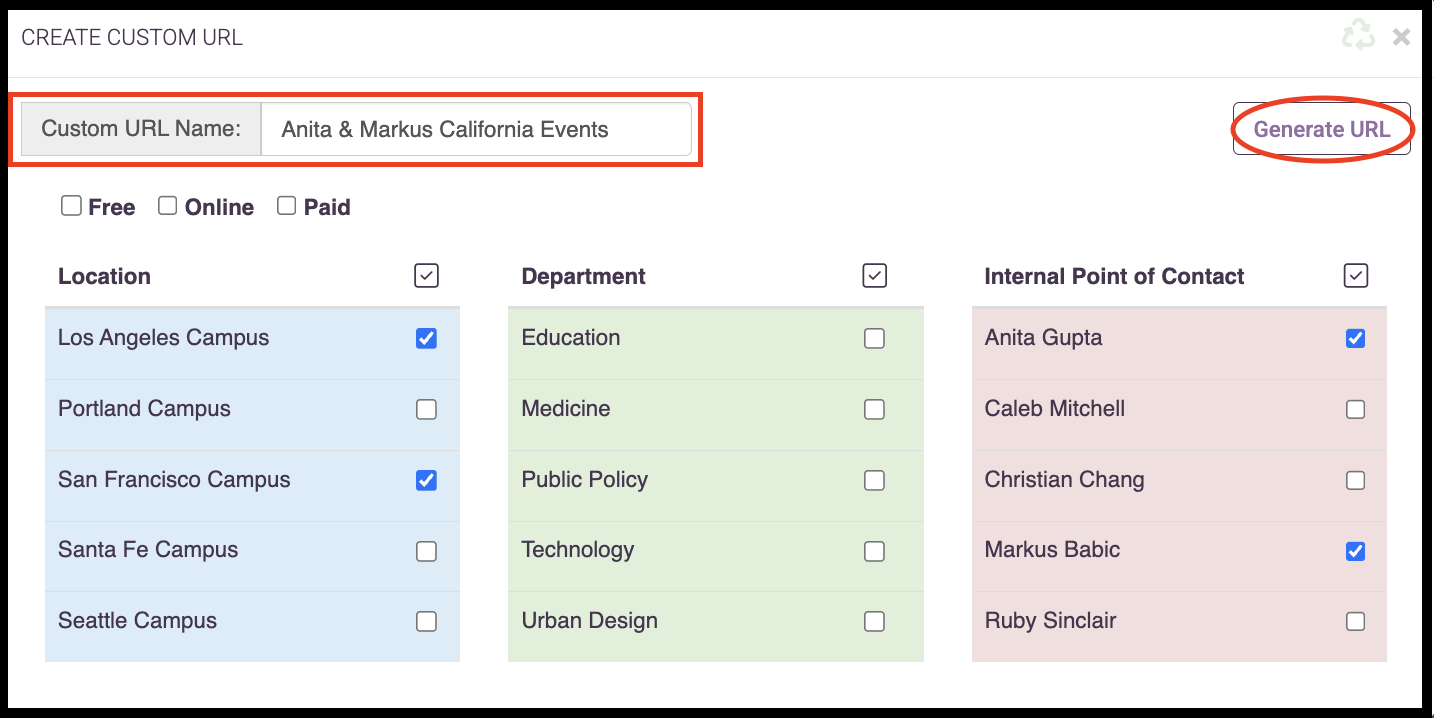The height and width of the screenshot is (718, 1434).
Task: Check the Ruby Sinclair checkbox
Action: click(x=1356, y=622)
